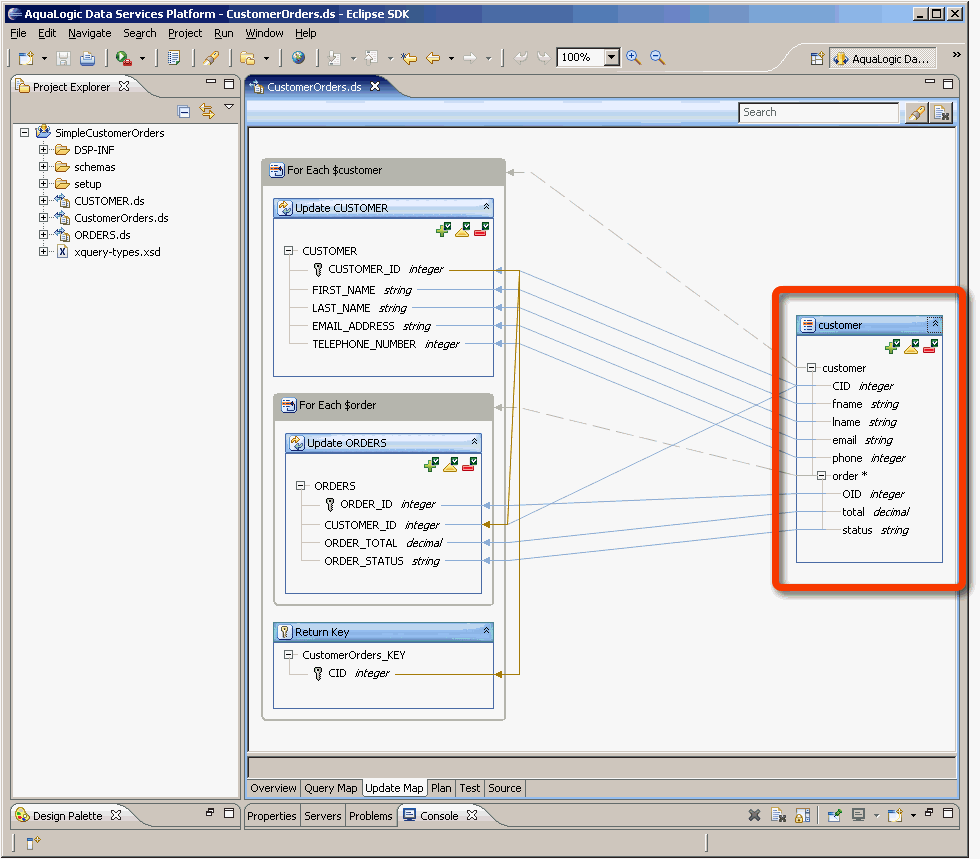Select xquery-types.xsd in Project Explorer

pyautogui.click(x=117, y=252)
